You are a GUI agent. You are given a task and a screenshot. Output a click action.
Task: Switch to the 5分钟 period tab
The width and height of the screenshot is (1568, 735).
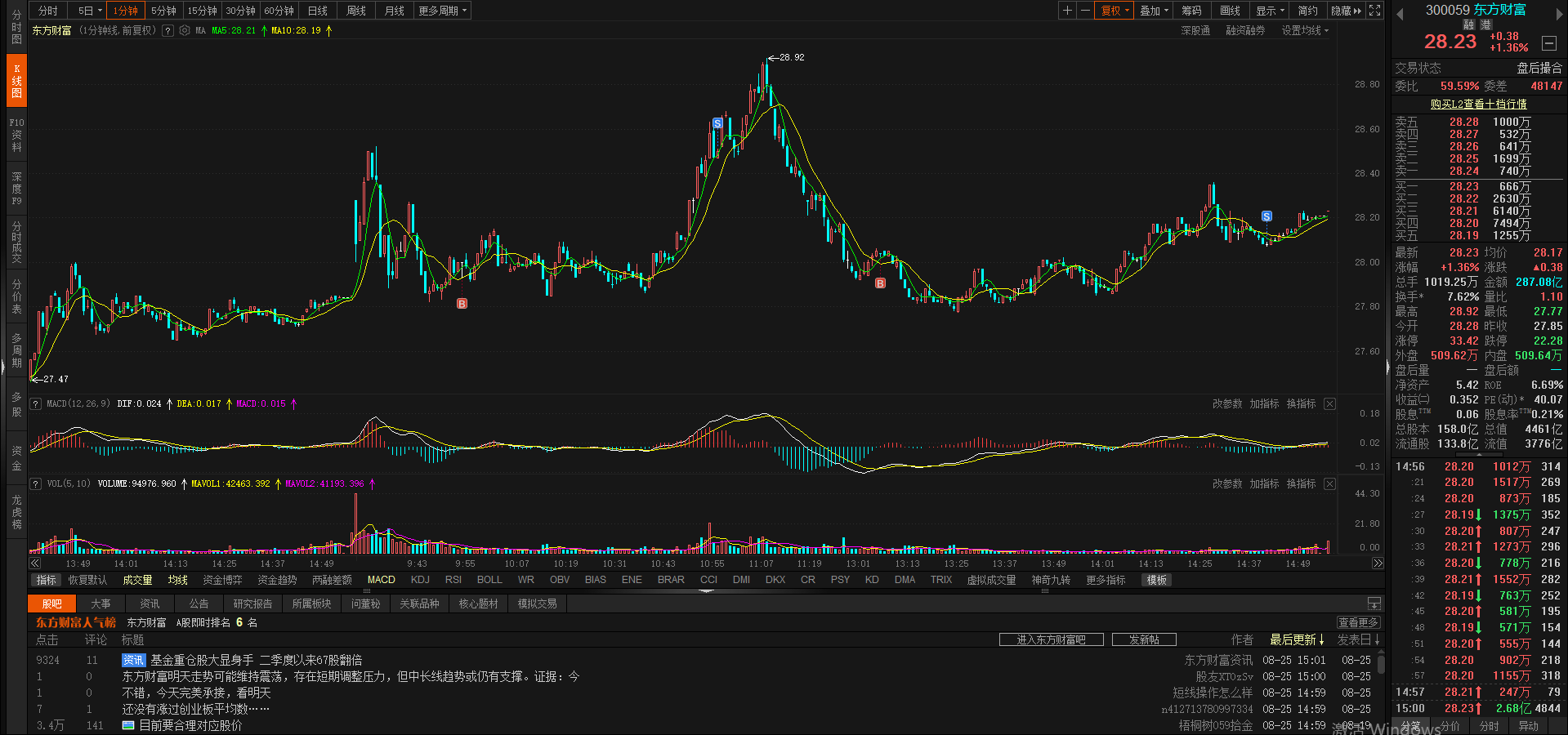163,11
